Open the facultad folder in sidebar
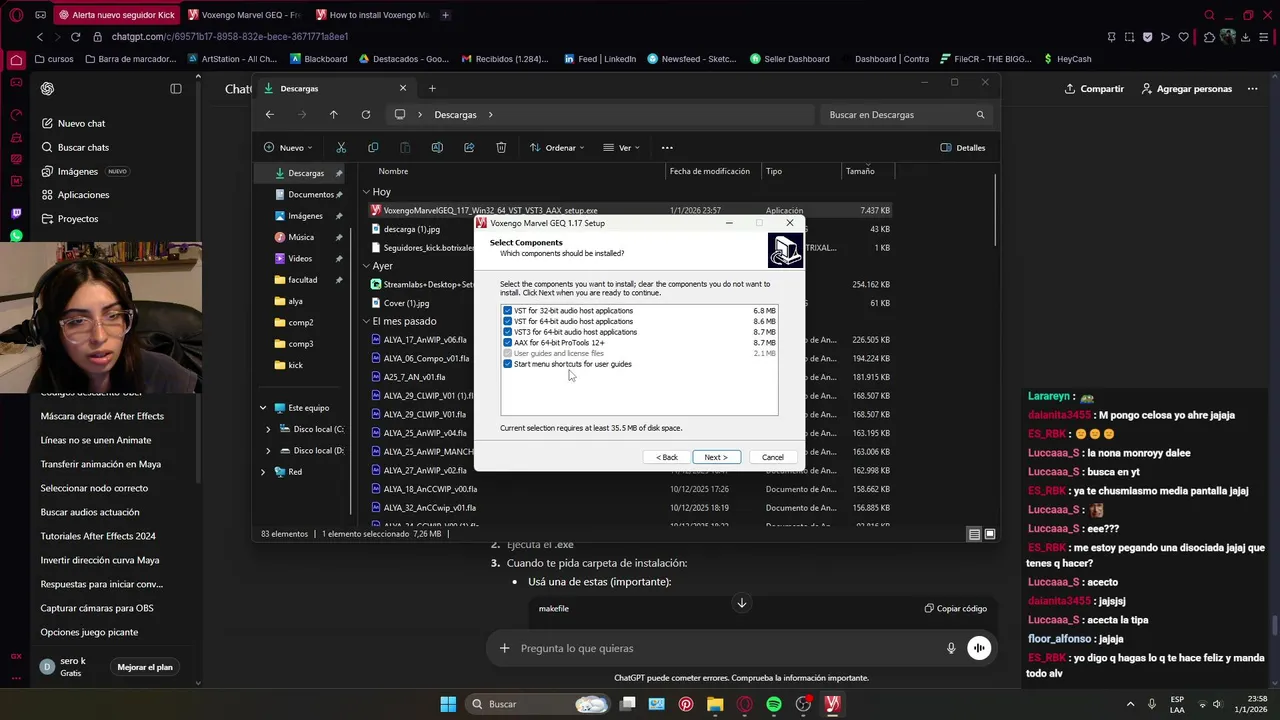Viewport: 1280px width, 720px height. pos(301,280)
